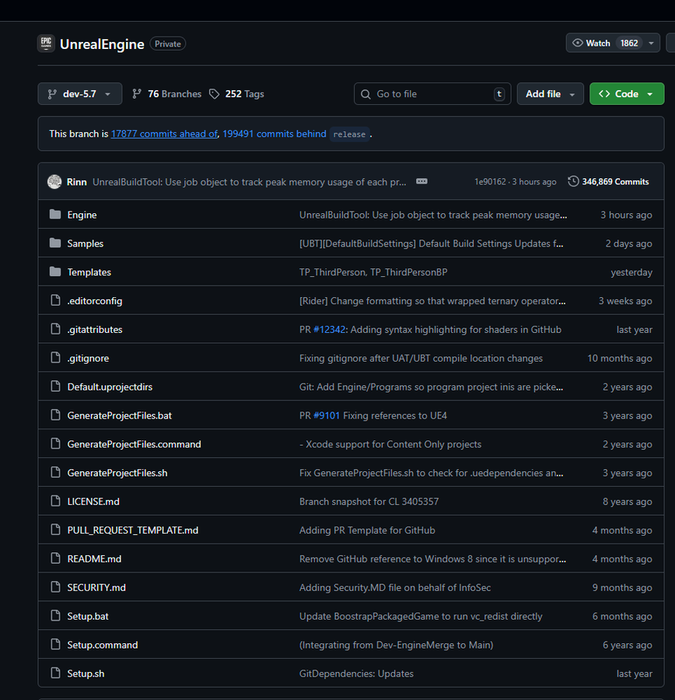Open the 17877 commits ahead link
This screenshot has height=700, width=675.
pos(164,134)
